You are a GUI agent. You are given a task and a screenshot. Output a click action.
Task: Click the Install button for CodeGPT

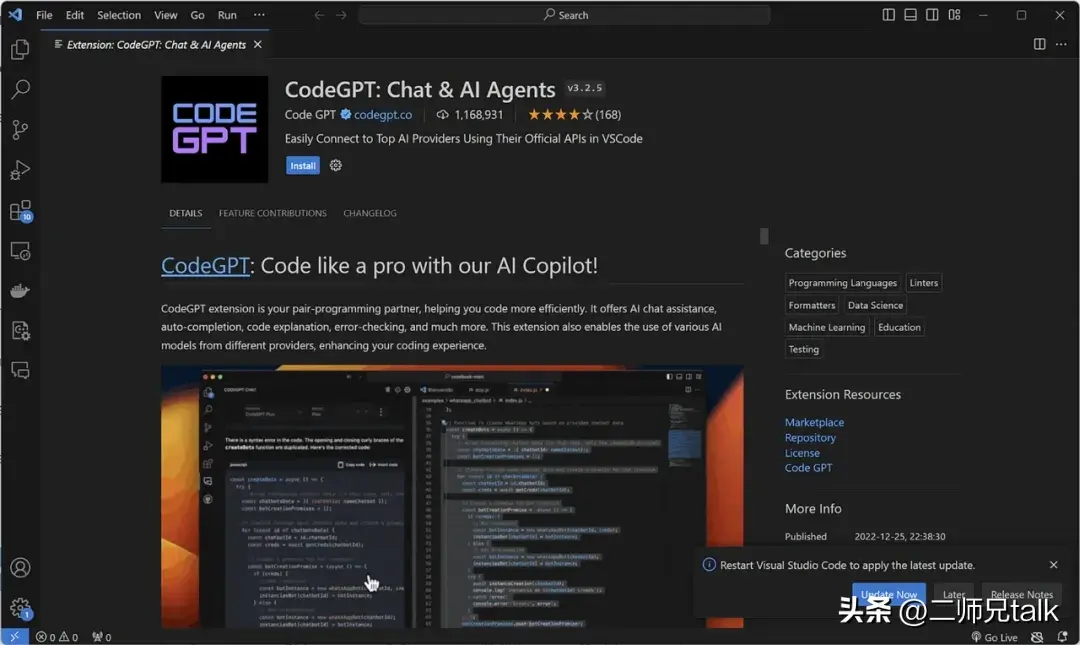(302, 165)
